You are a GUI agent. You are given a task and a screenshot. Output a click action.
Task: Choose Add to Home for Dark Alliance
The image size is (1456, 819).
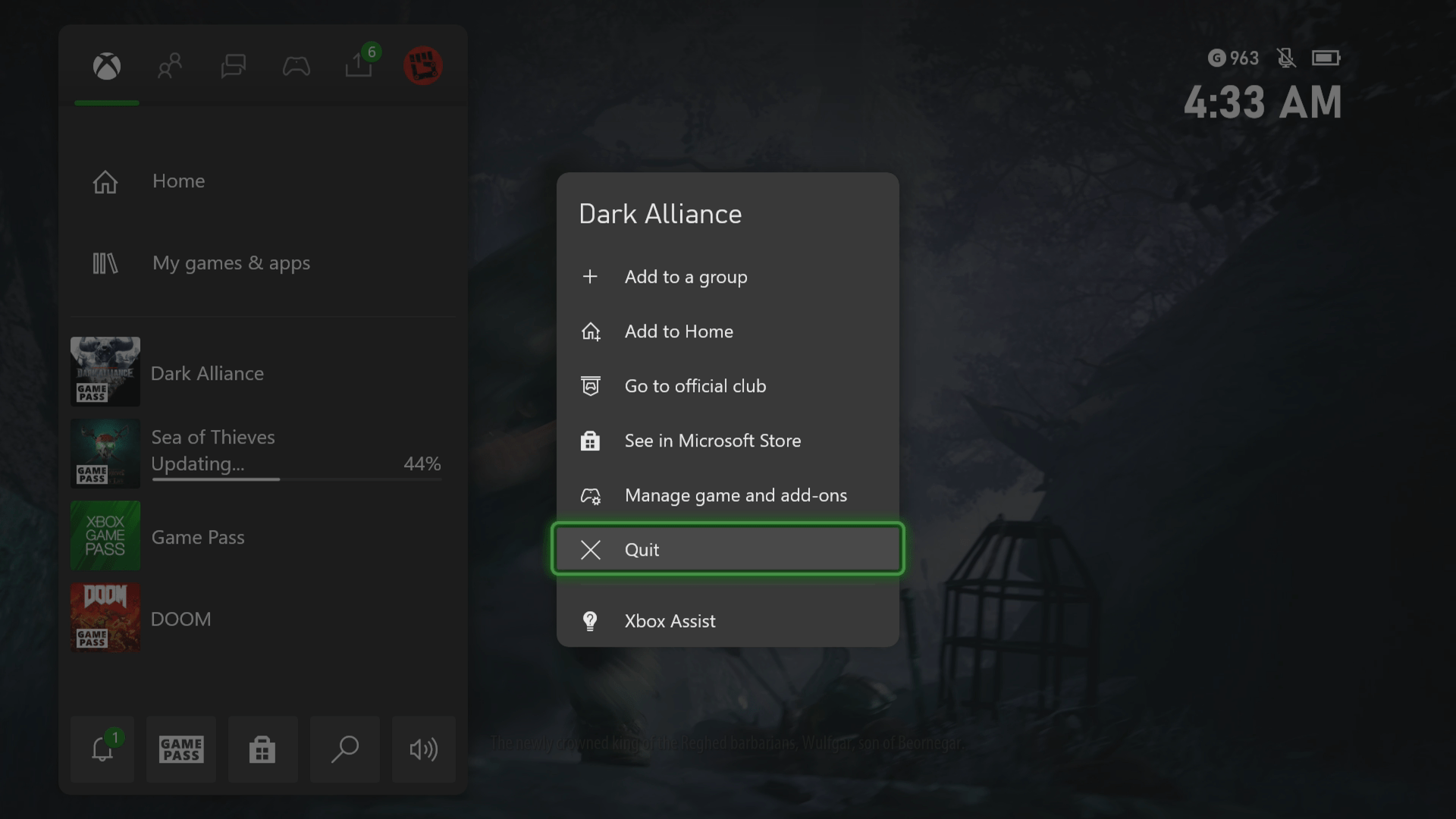[x=678, y=331]
